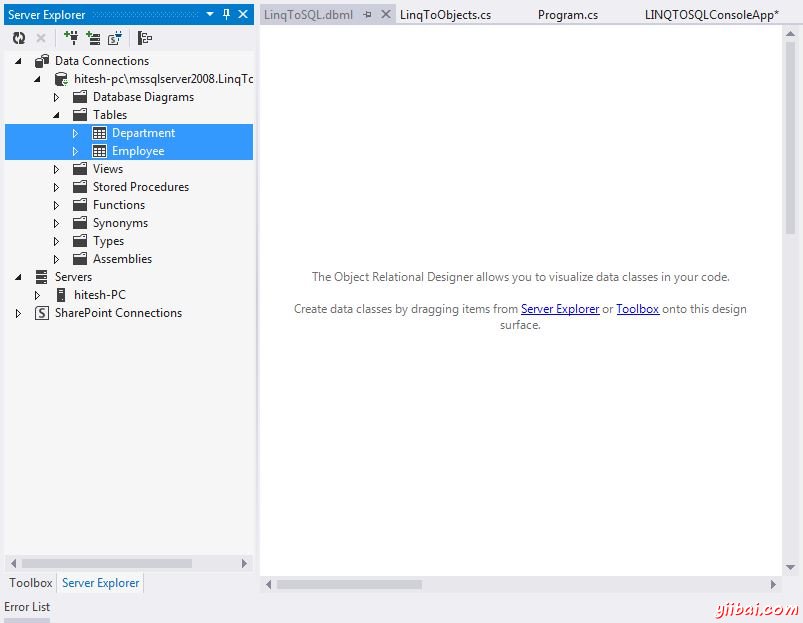The width and height of the screenshot is (803, 623).
Task: Click the Connect to Database icon
Action: [71, 38]
